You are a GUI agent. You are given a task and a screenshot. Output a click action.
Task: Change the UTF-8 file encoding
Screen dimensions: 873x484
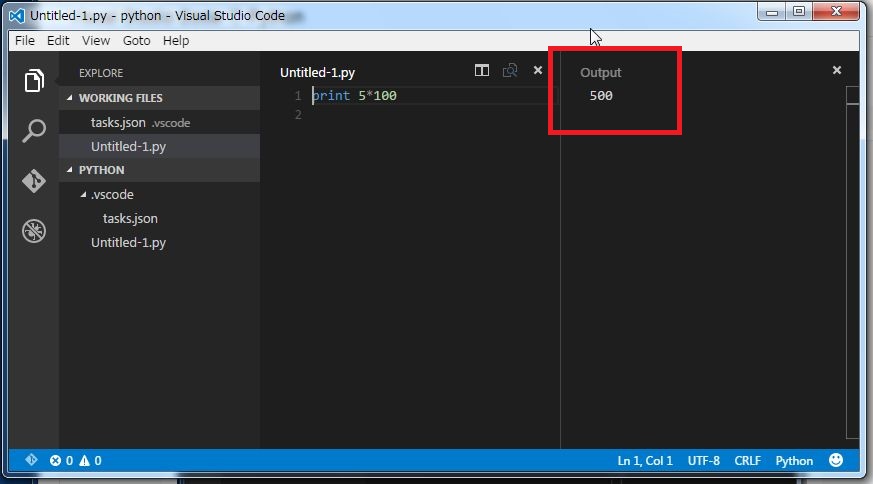click(x=703, y=461)
